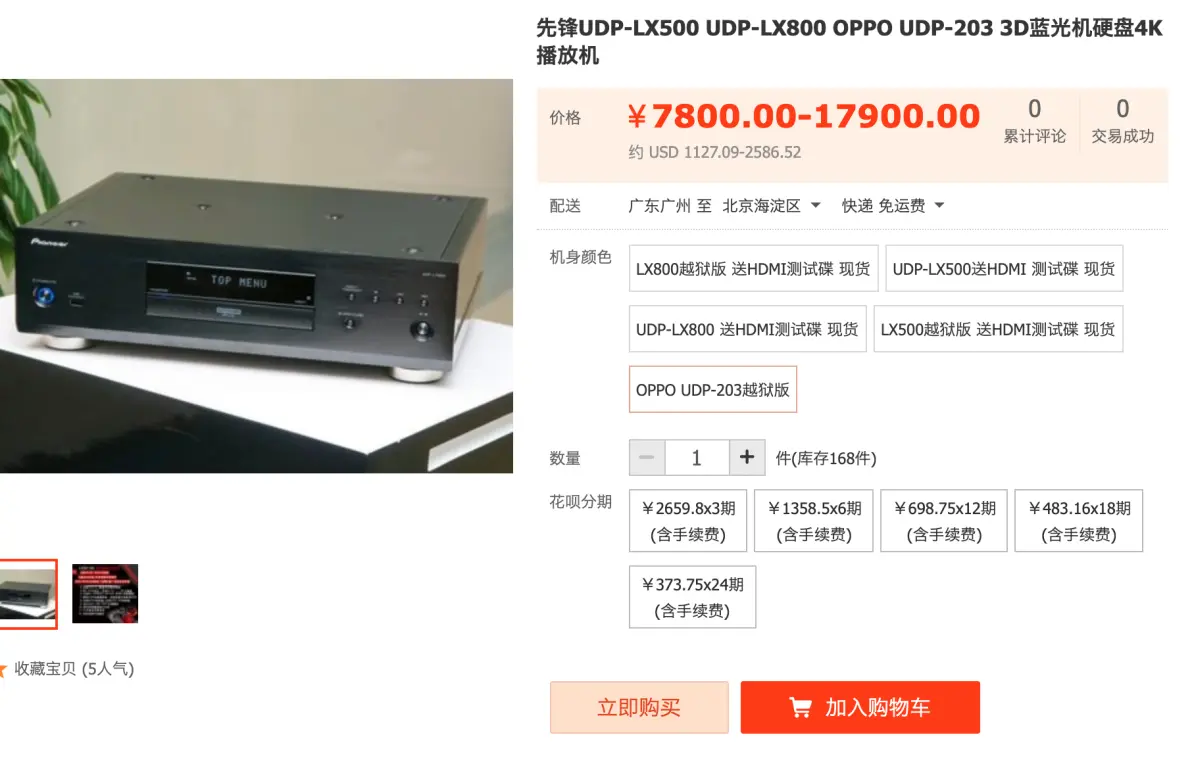Decrease quantity with the minus button
This screenshot has height=760, width=1192.
click(x=647, y=458)
